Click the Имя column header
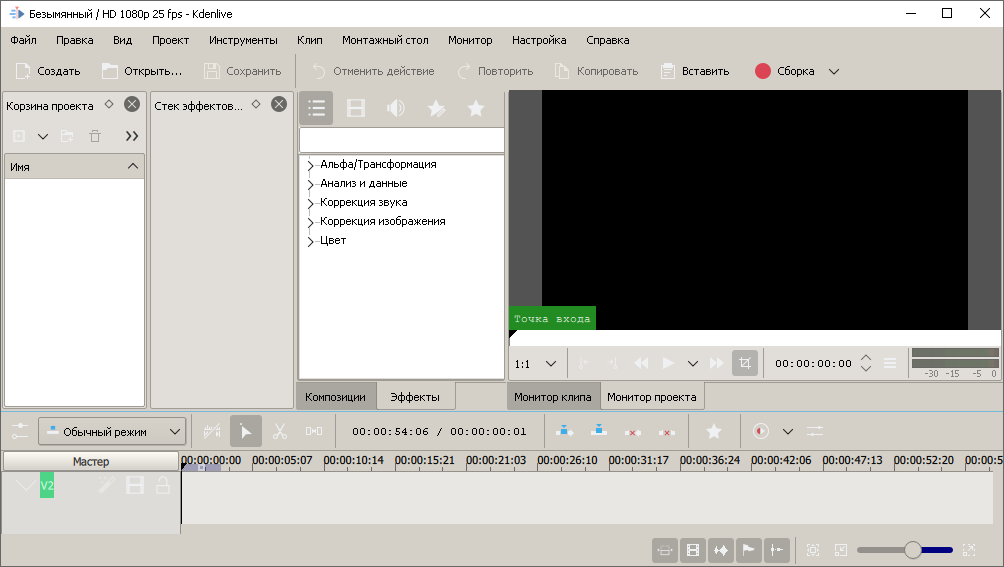 74,166
